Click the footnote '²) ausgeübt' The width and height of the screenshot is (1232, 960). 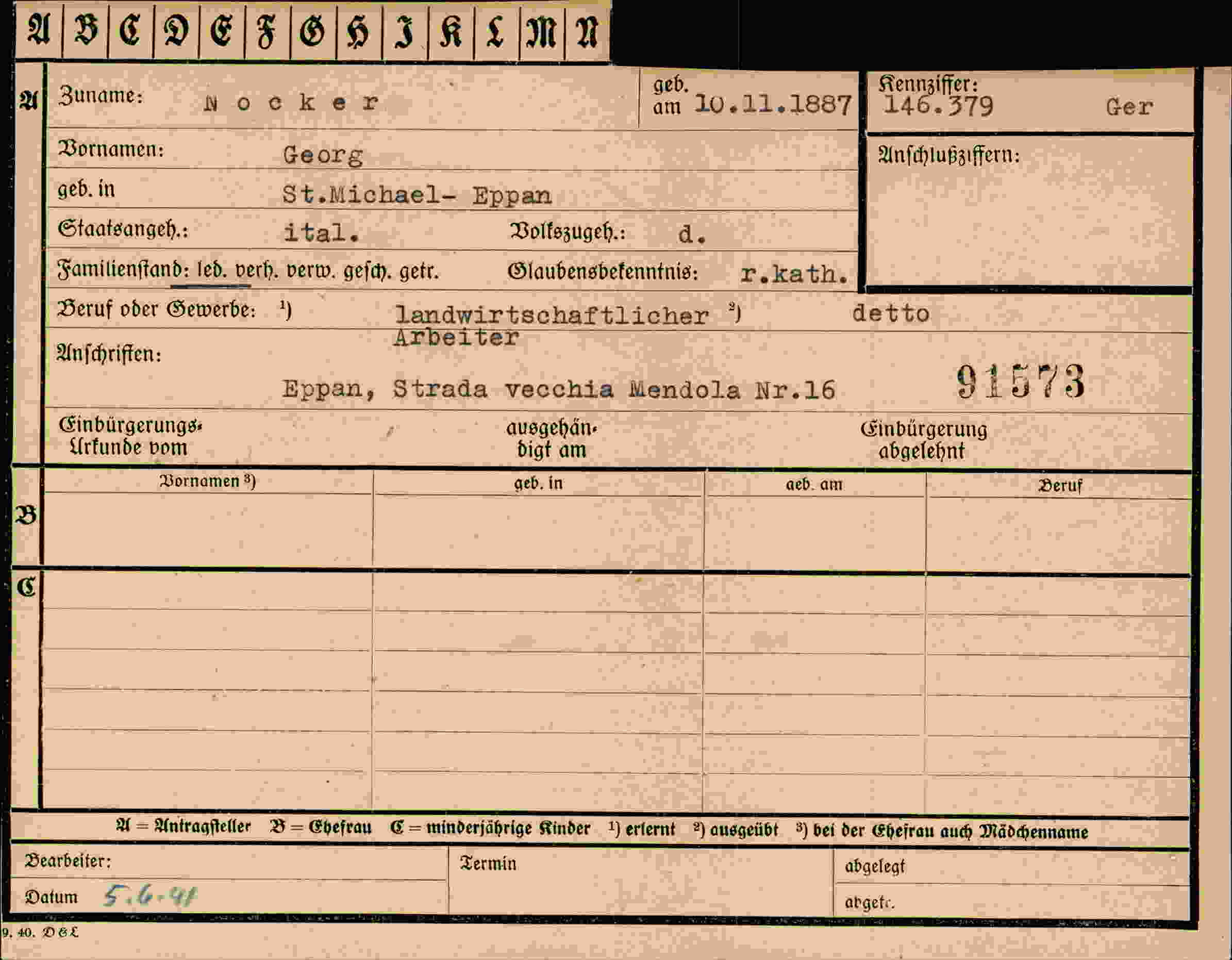[x=736, y=830]
